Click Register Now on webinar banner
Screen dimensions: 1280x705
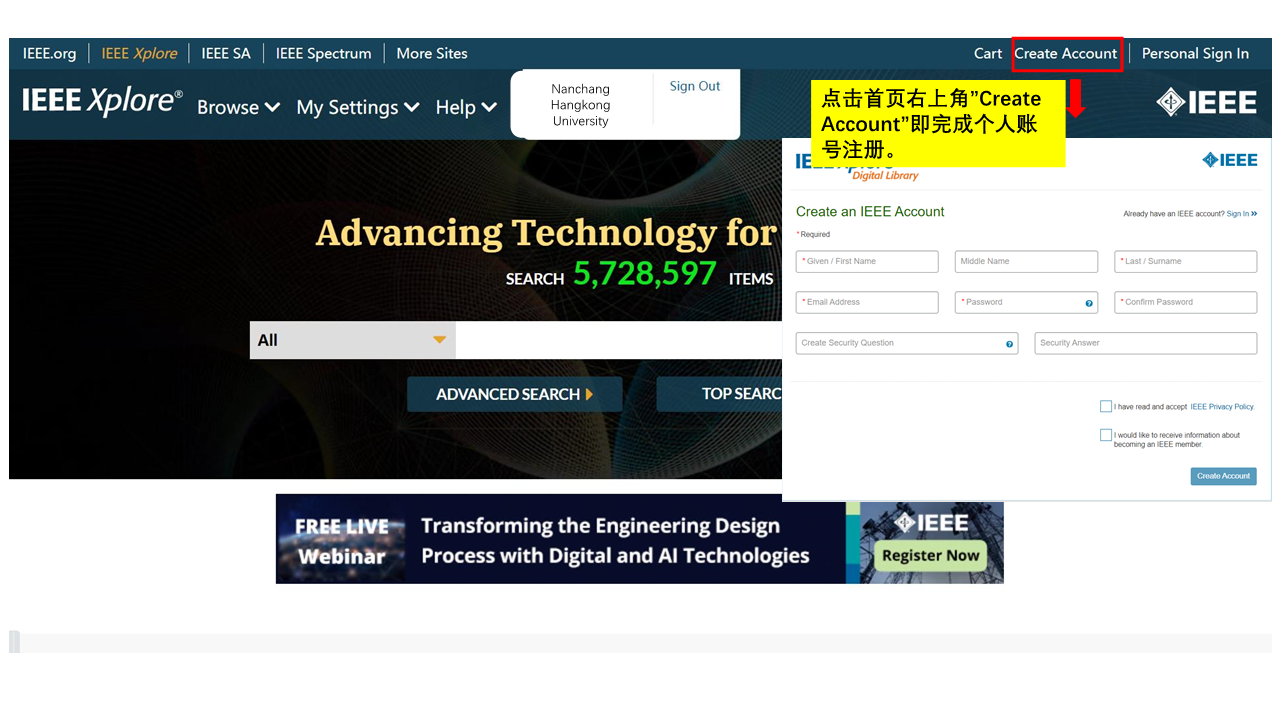coord(930,555)
